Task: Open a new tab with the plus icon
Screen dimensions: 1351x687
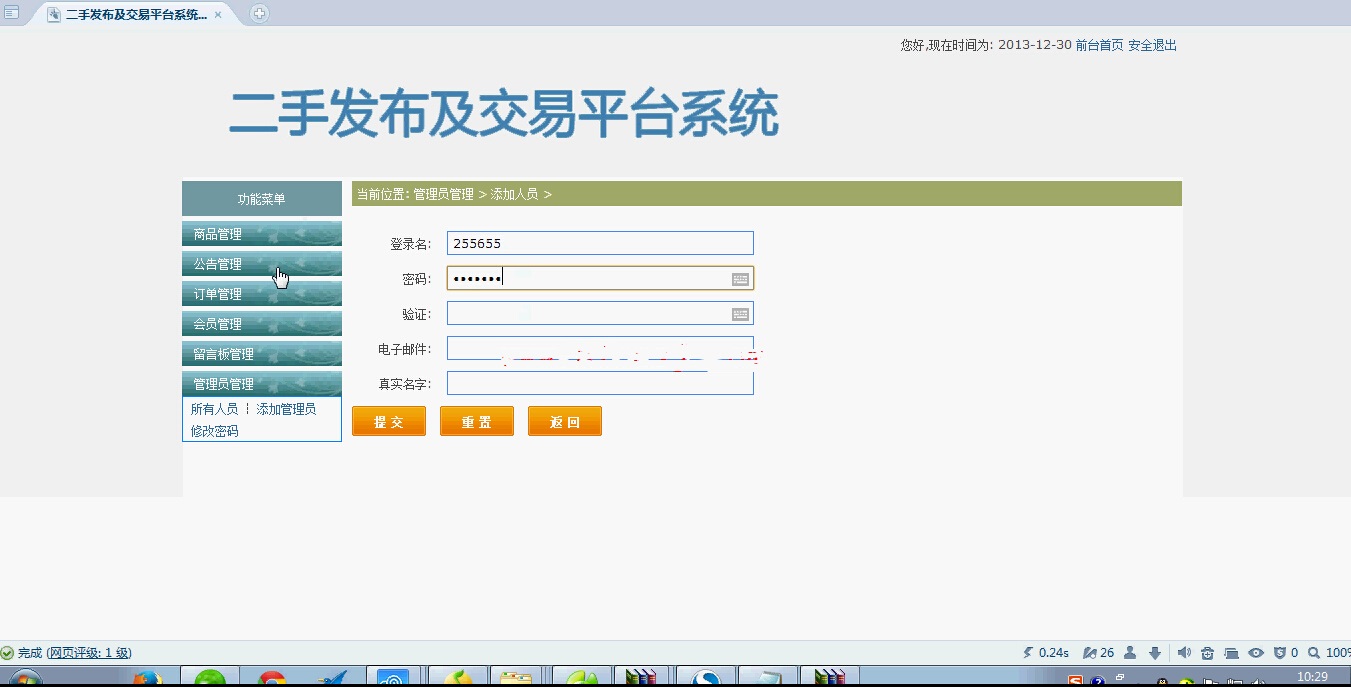Action: (x=259, y=13)
